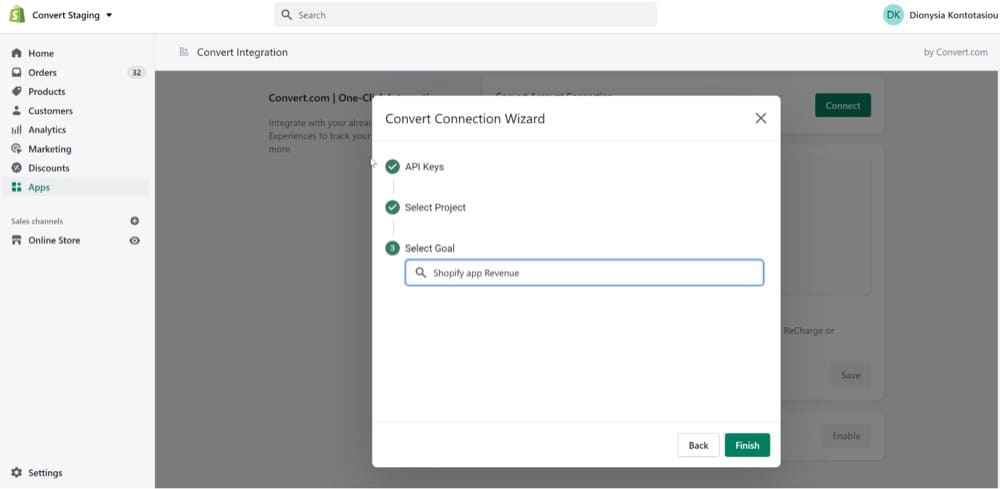Viewport: 1000px width, 489px height.
Task: Click the Select Goal search field
Action: click(584, 272)
